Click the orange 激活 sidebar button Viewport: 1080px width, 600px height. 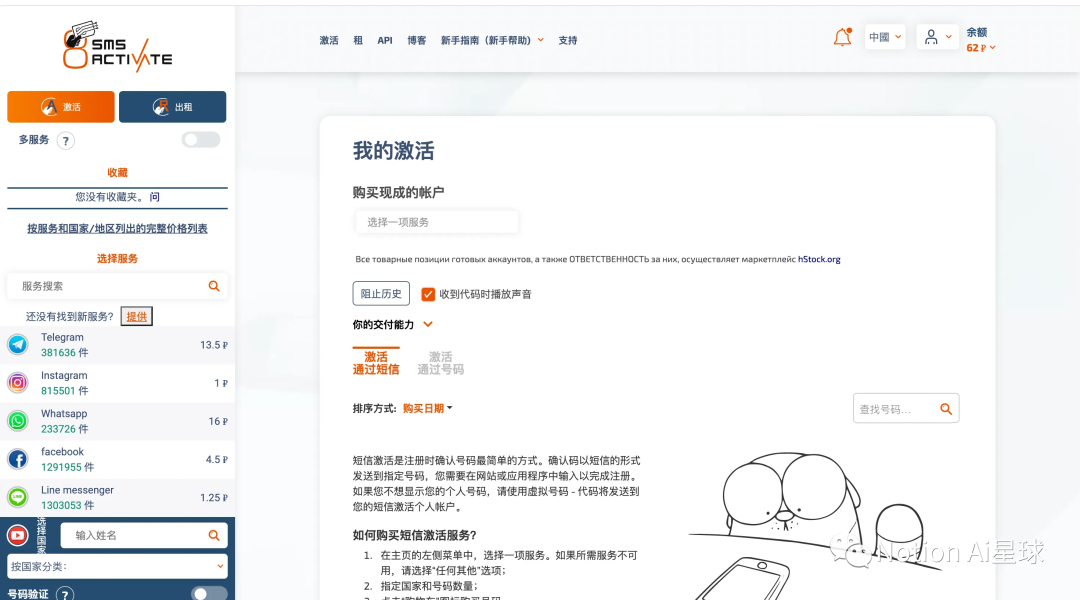pos(61,107)
